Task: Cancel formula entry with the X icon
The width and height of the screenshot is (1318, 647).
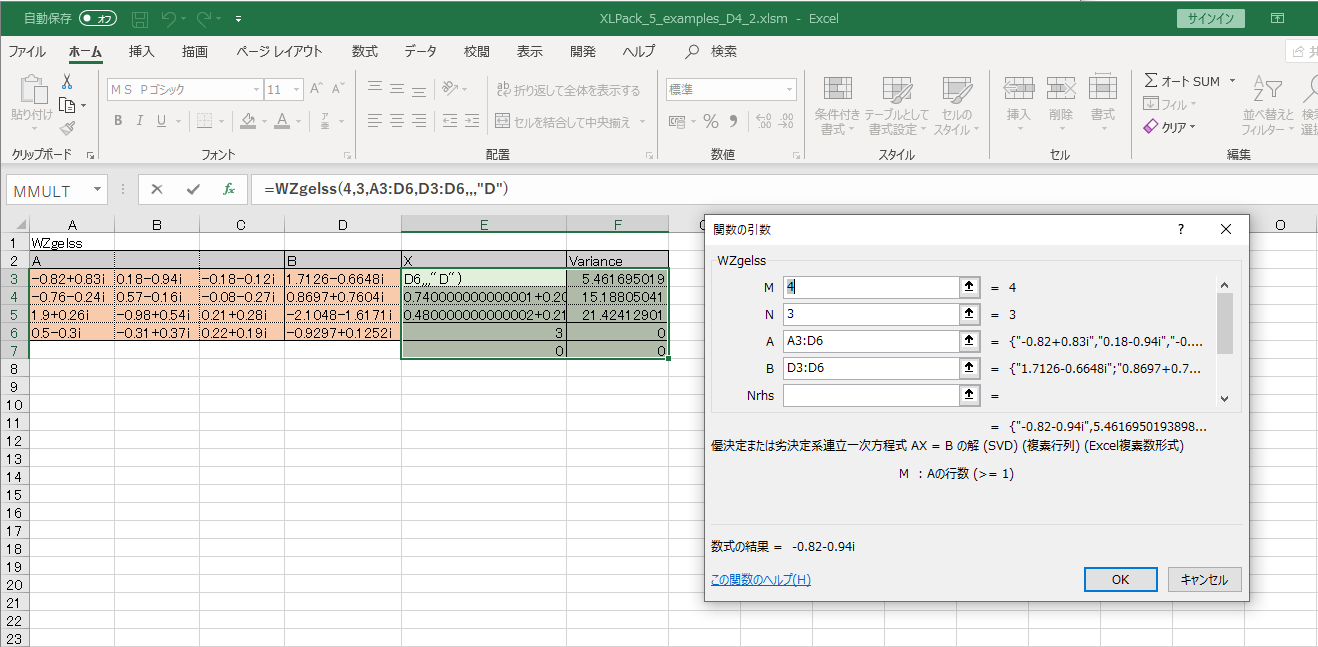Action: tap(157, 189)
